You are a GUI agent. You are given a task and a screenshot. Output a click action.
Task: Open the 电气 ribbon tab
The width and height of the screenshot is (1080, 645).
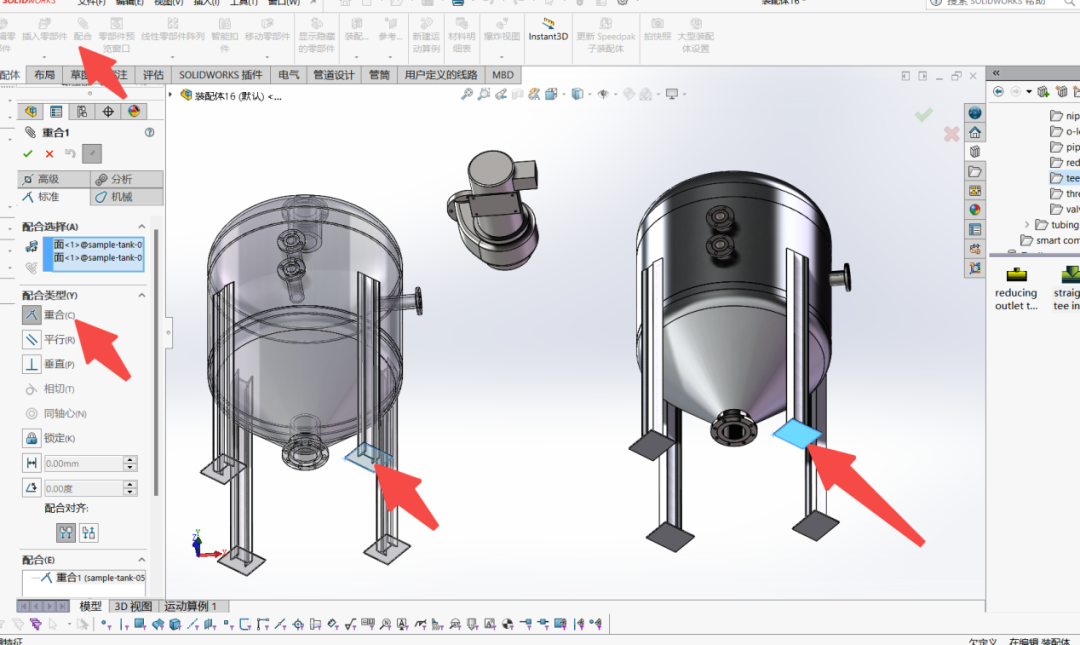(289, 74)
